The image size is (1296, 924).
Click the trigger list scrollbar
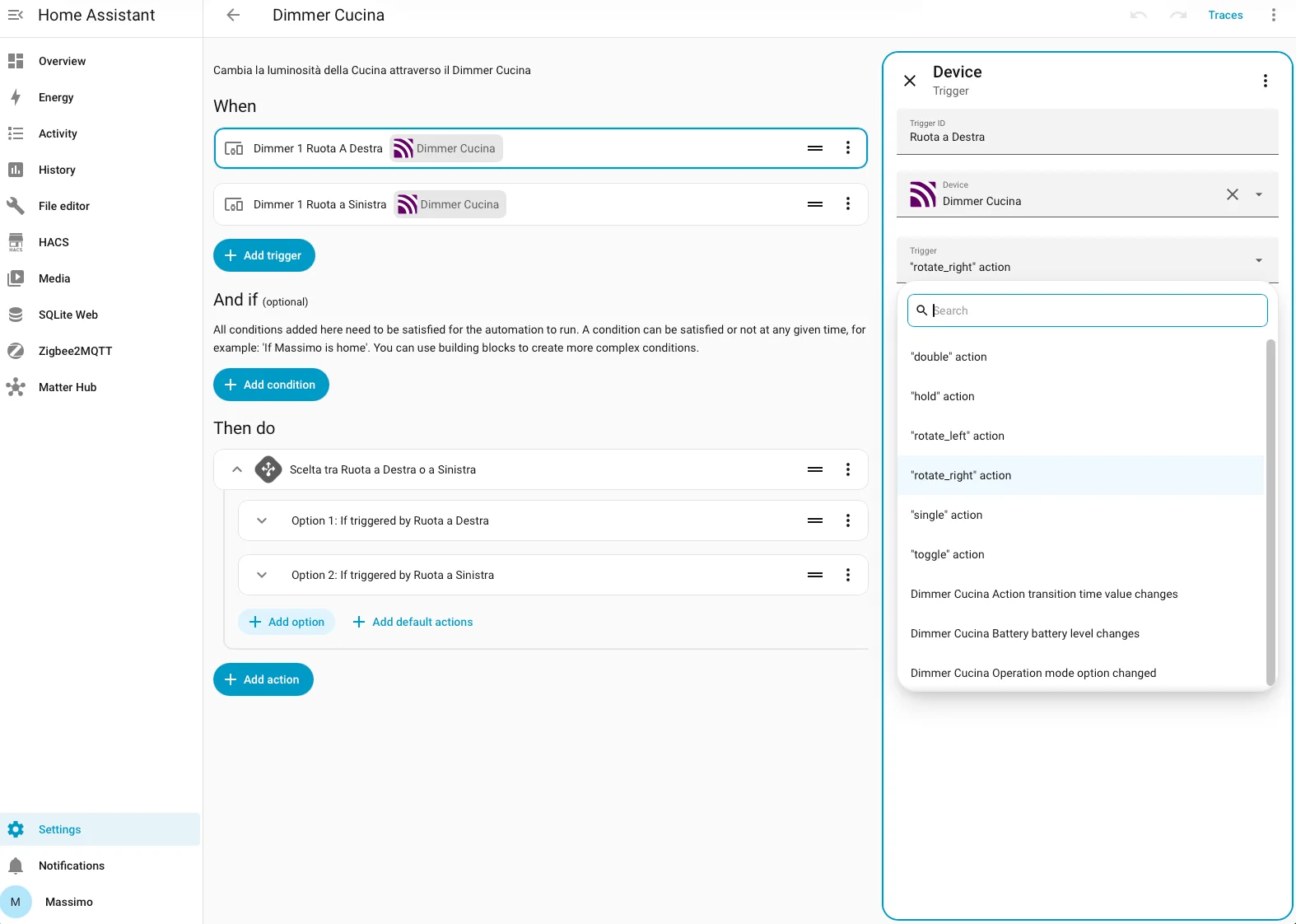coord(1270,511)
